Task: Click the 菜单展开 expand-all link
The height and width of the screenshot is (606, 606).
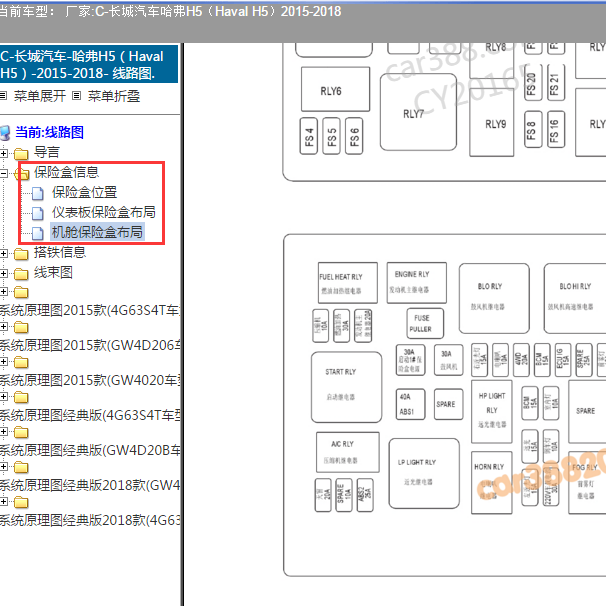Action: [x=40, y=96]
